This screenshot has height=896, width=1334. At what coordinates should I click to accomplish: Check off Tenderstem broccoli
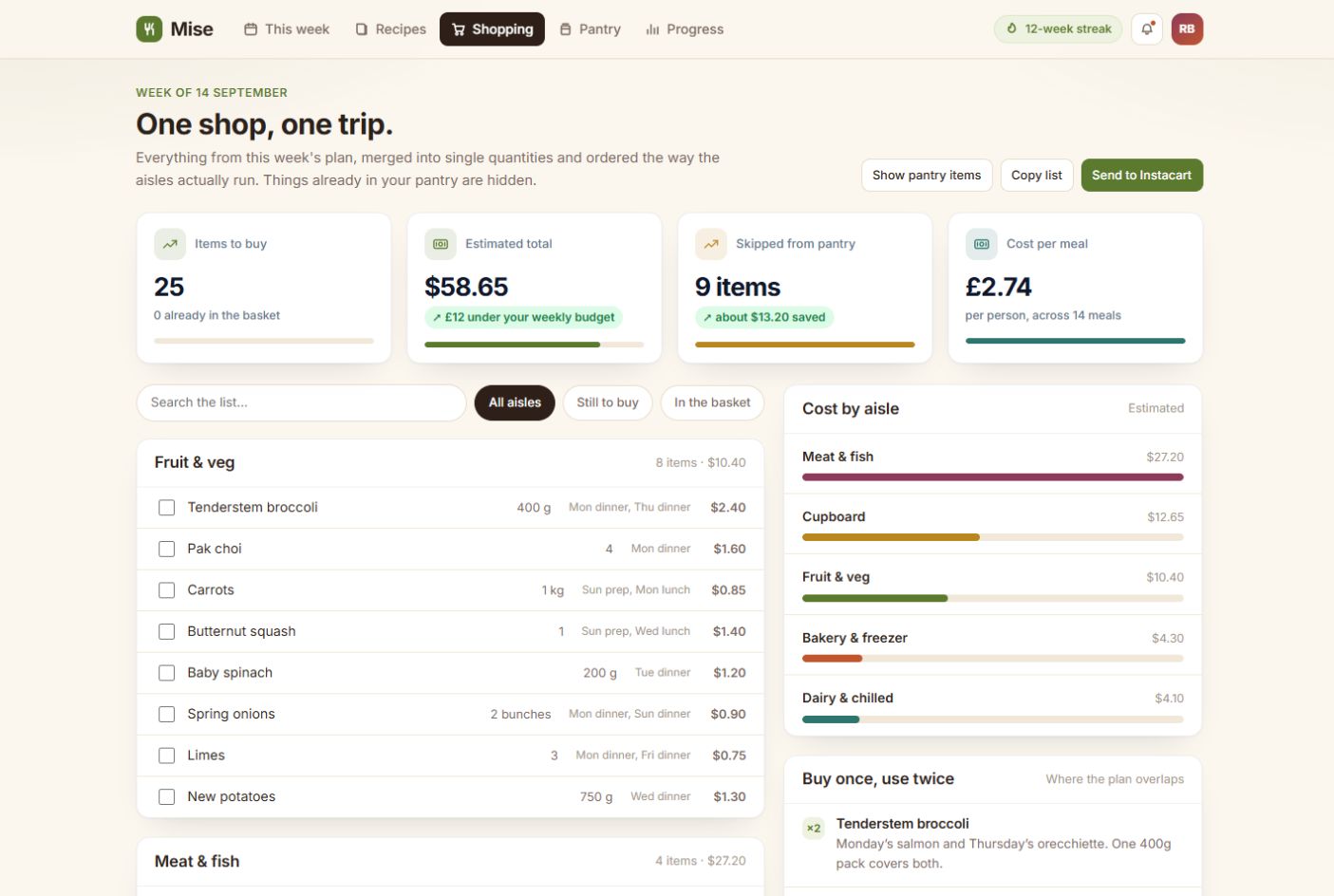pyautogui.click(x=167, y=508)
